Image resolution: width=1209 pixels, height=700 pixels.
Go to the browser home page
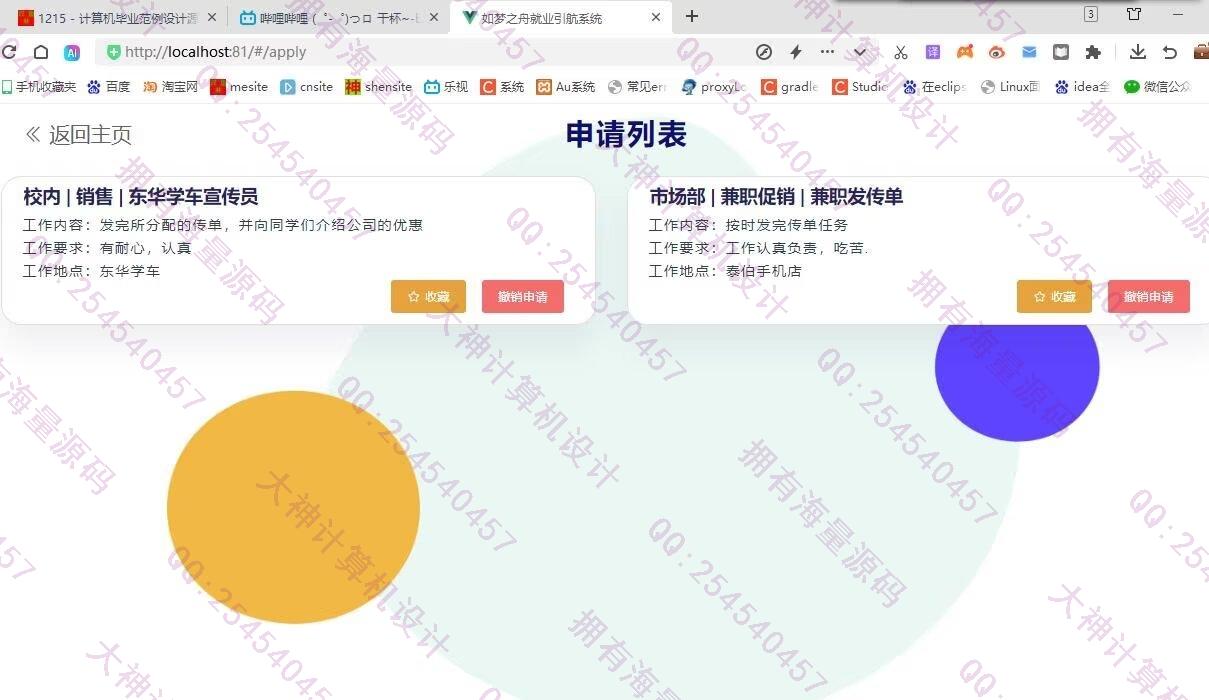41,52
